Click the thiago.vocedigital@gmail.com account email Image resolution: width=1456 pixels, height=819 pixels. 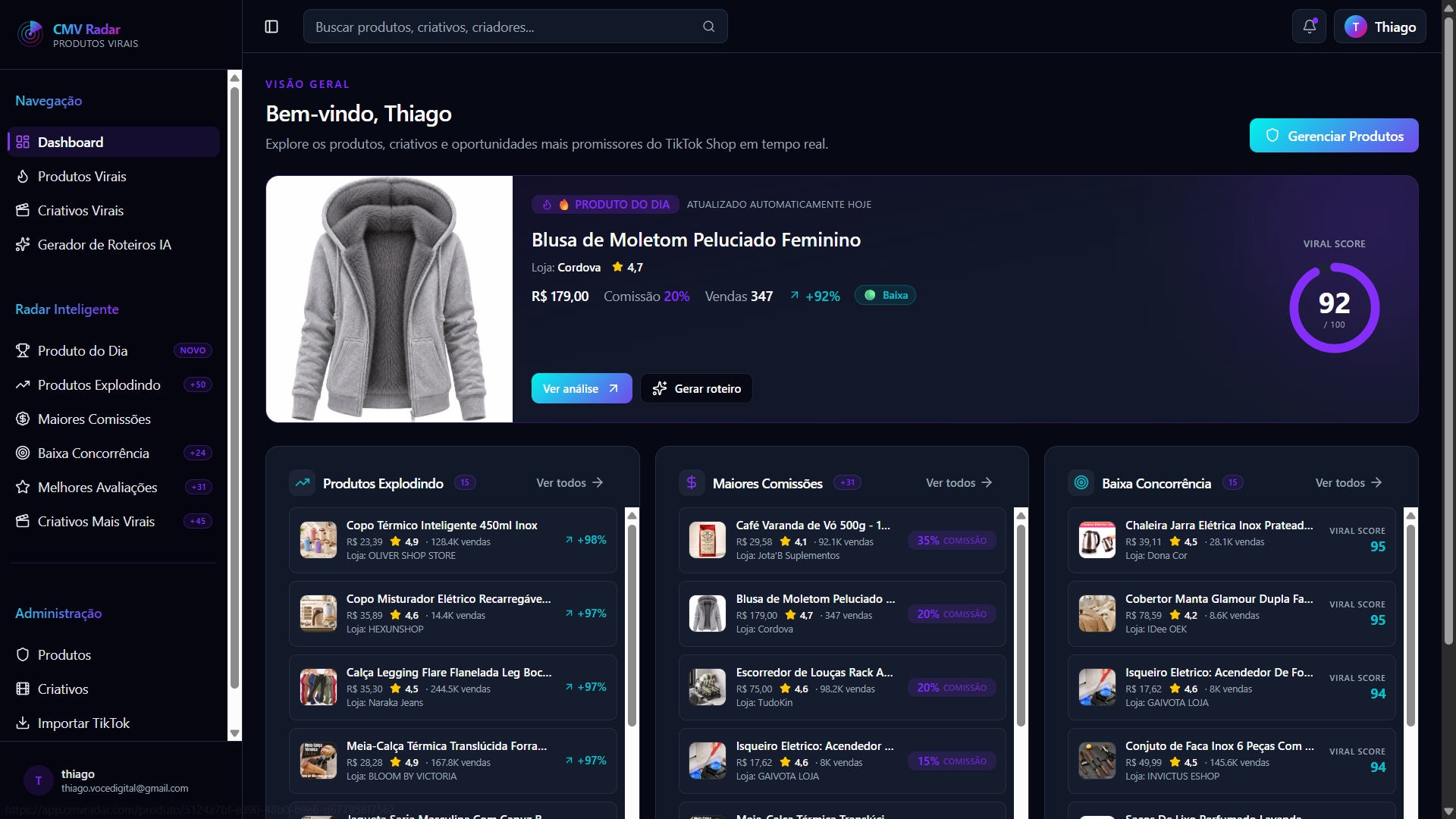click(125, 789)
